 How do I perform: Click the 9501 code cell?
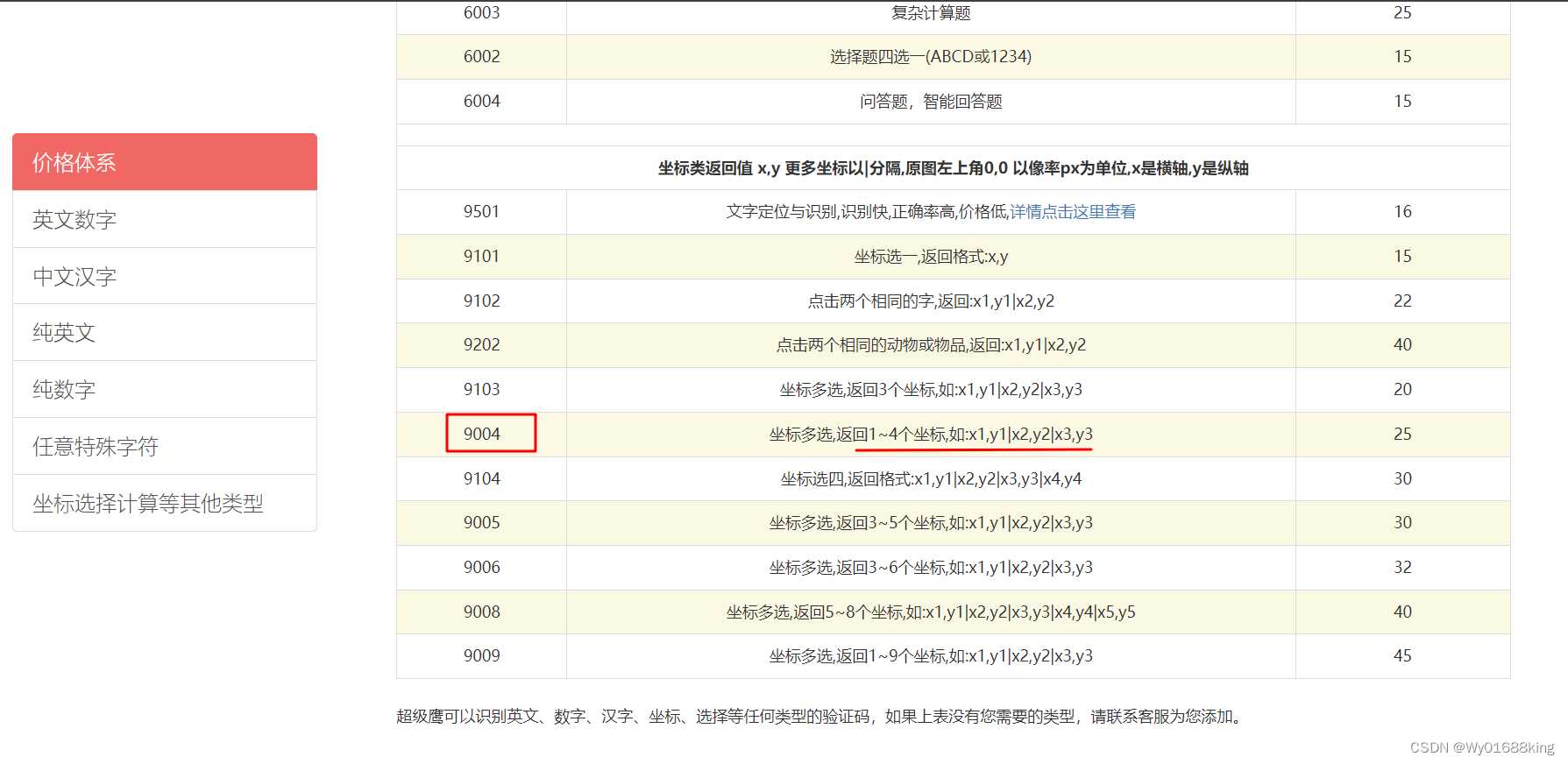coord(482,212)
